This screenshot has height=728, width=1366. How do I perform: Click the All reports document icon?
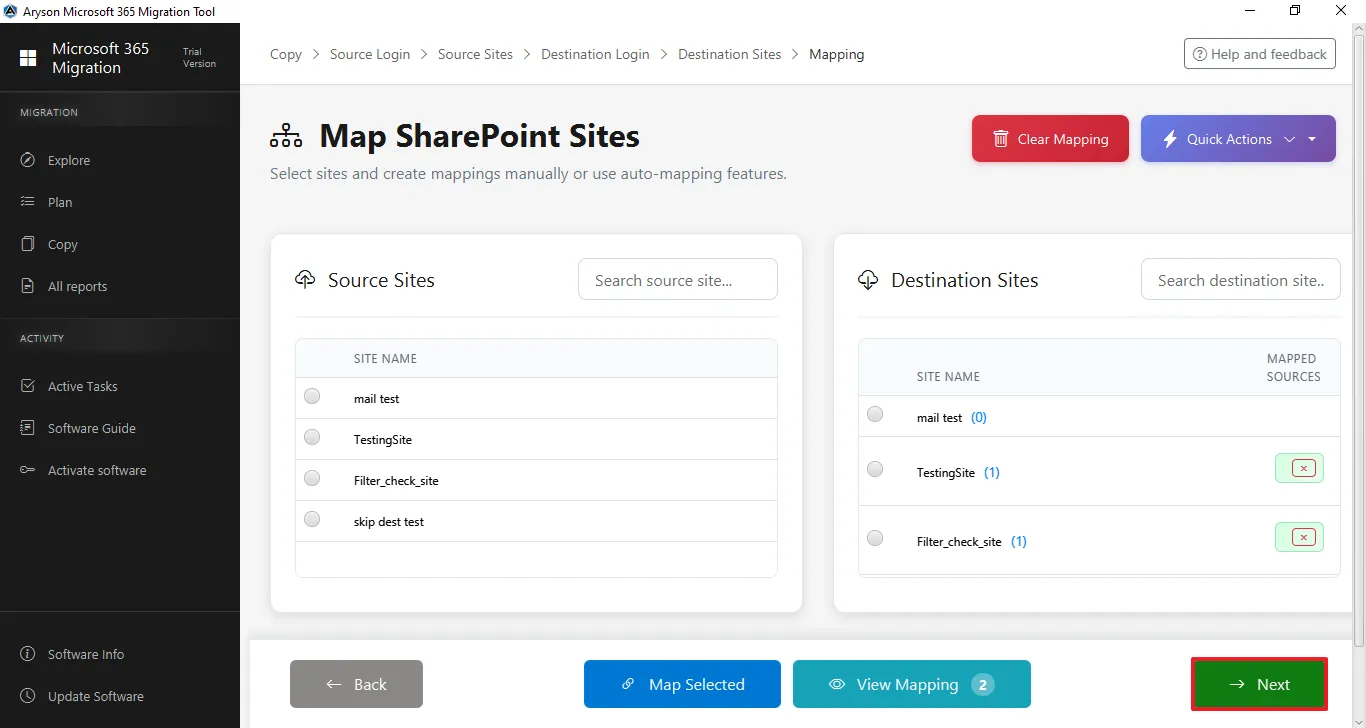pos(28,286)
